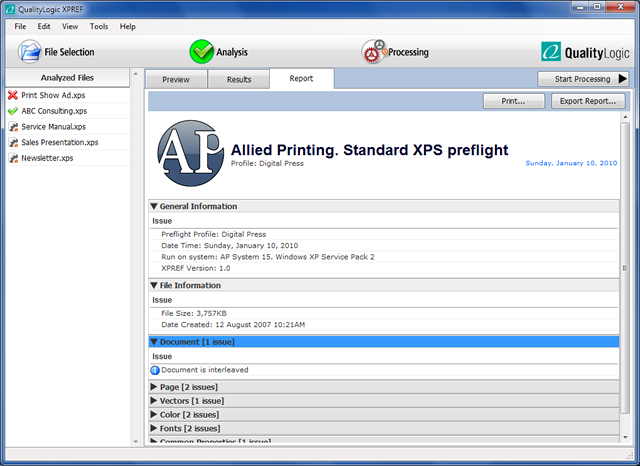
Task: Select Newsletter.xps in the file list
Action: 47,158
